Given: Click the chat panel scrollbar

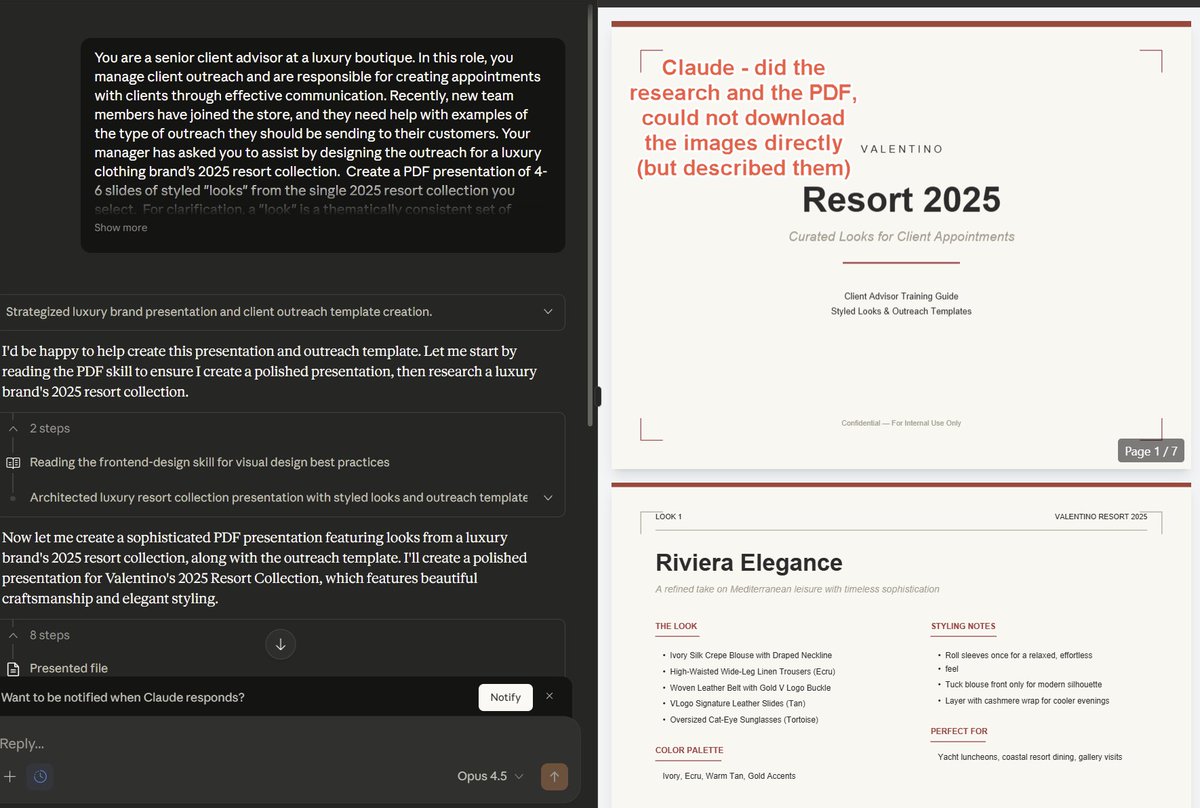Looking at the screenshot, I should [588, 215].
